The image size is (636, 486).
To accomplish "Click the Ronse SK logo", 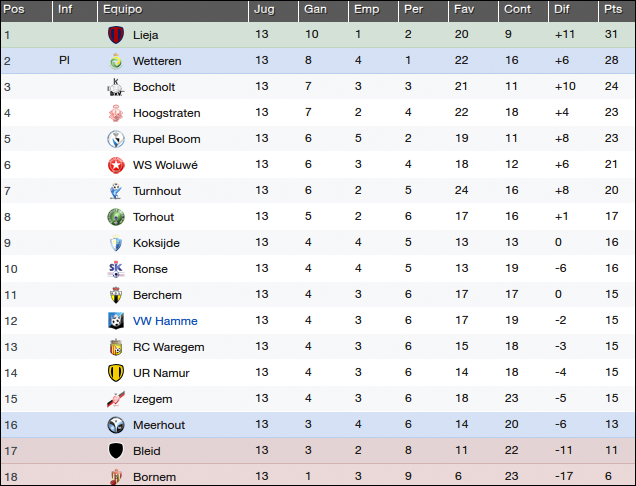I will [x=116, y=269].
